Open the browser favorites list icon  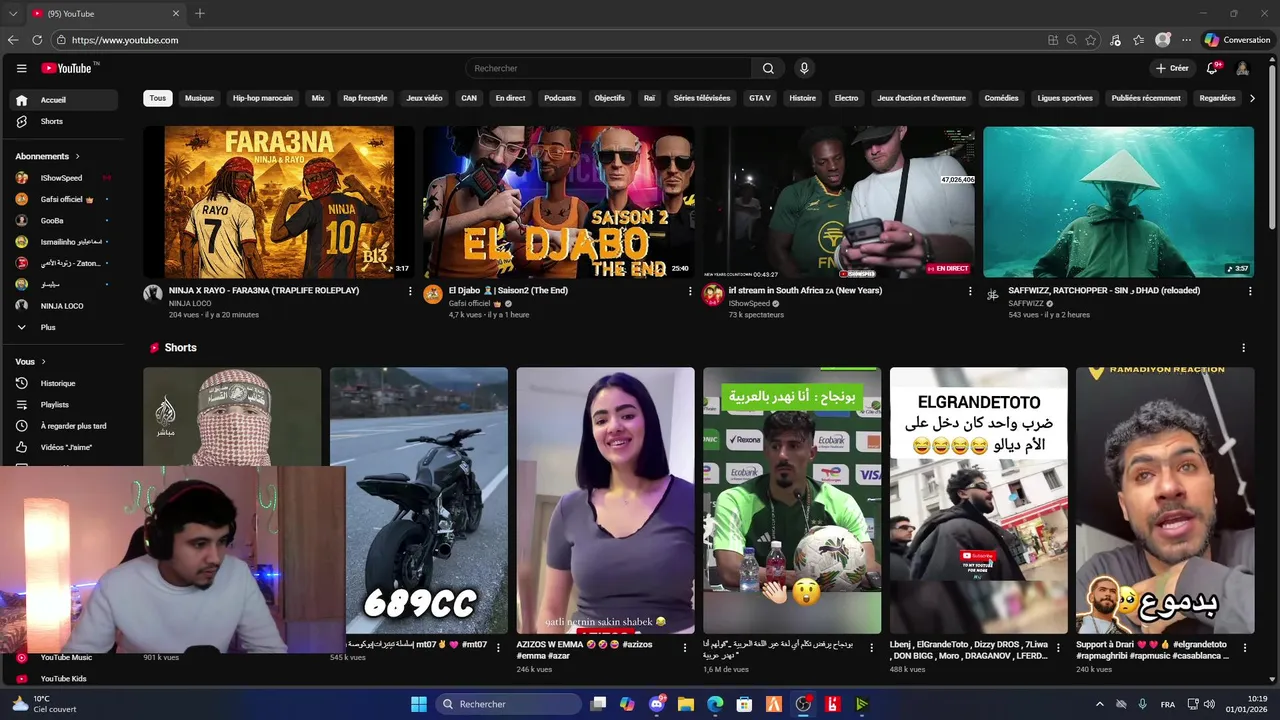pos(1139,40)
